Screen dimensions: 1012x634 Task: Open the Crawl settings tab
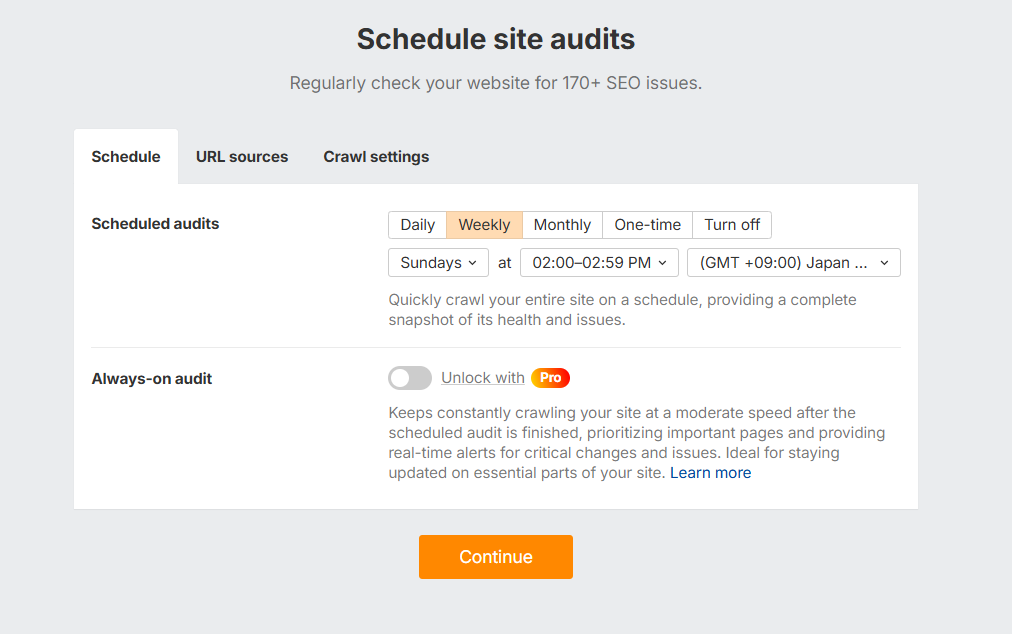tap(376, 157)
